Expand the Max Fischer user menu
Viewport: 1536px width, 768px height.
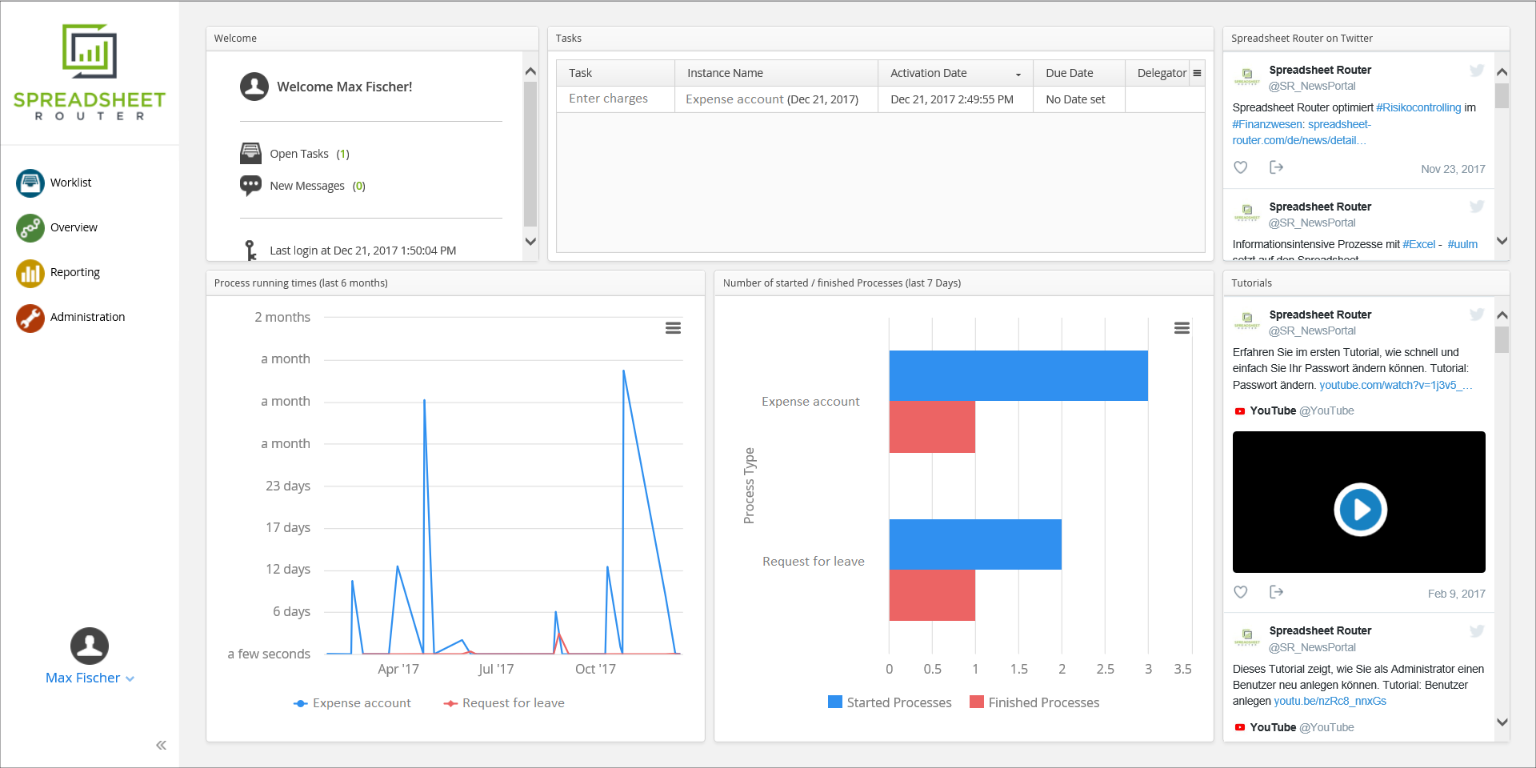[89, 677]
